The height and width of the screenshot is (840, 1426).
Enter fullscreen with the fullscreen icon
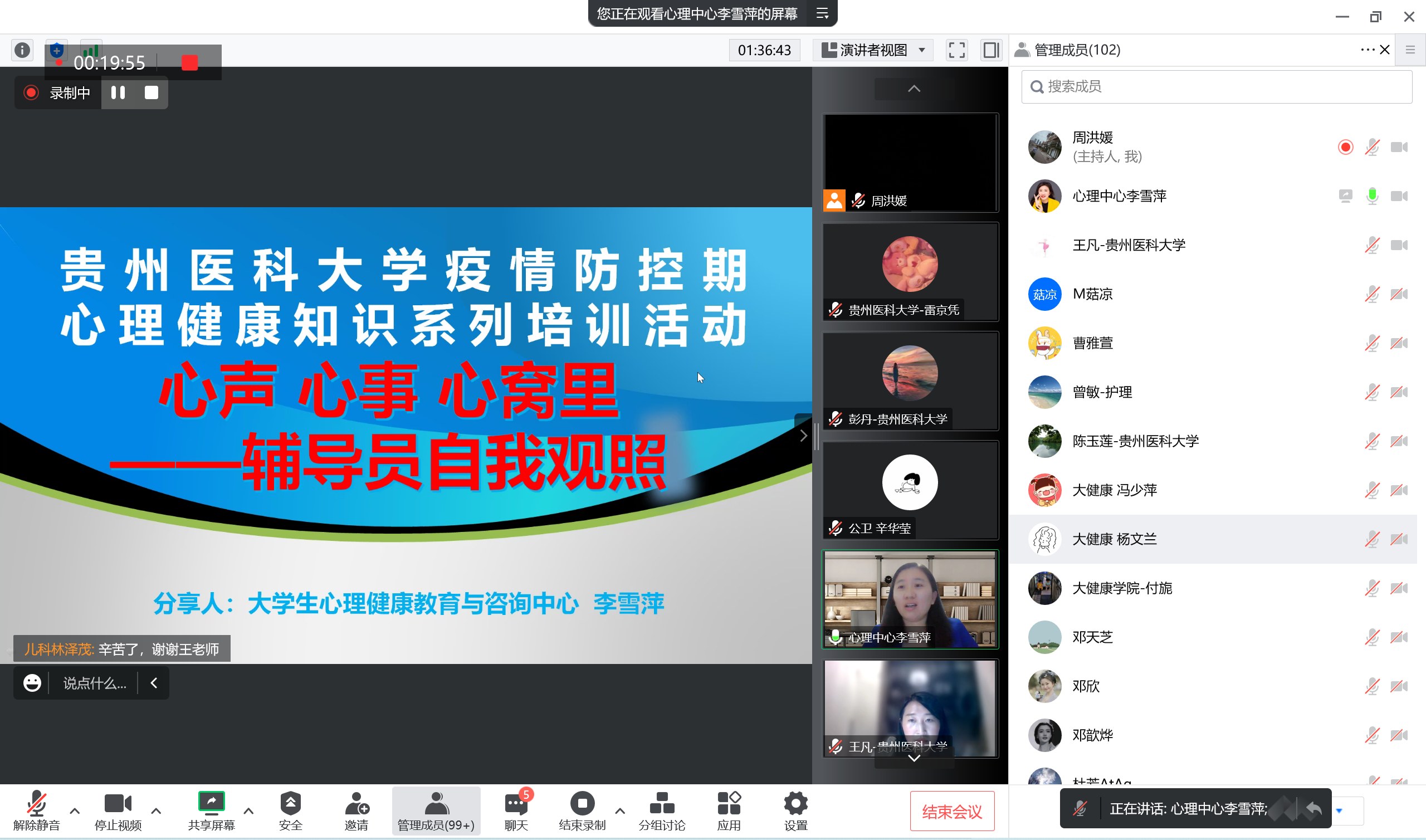click(x=957, y=50)
